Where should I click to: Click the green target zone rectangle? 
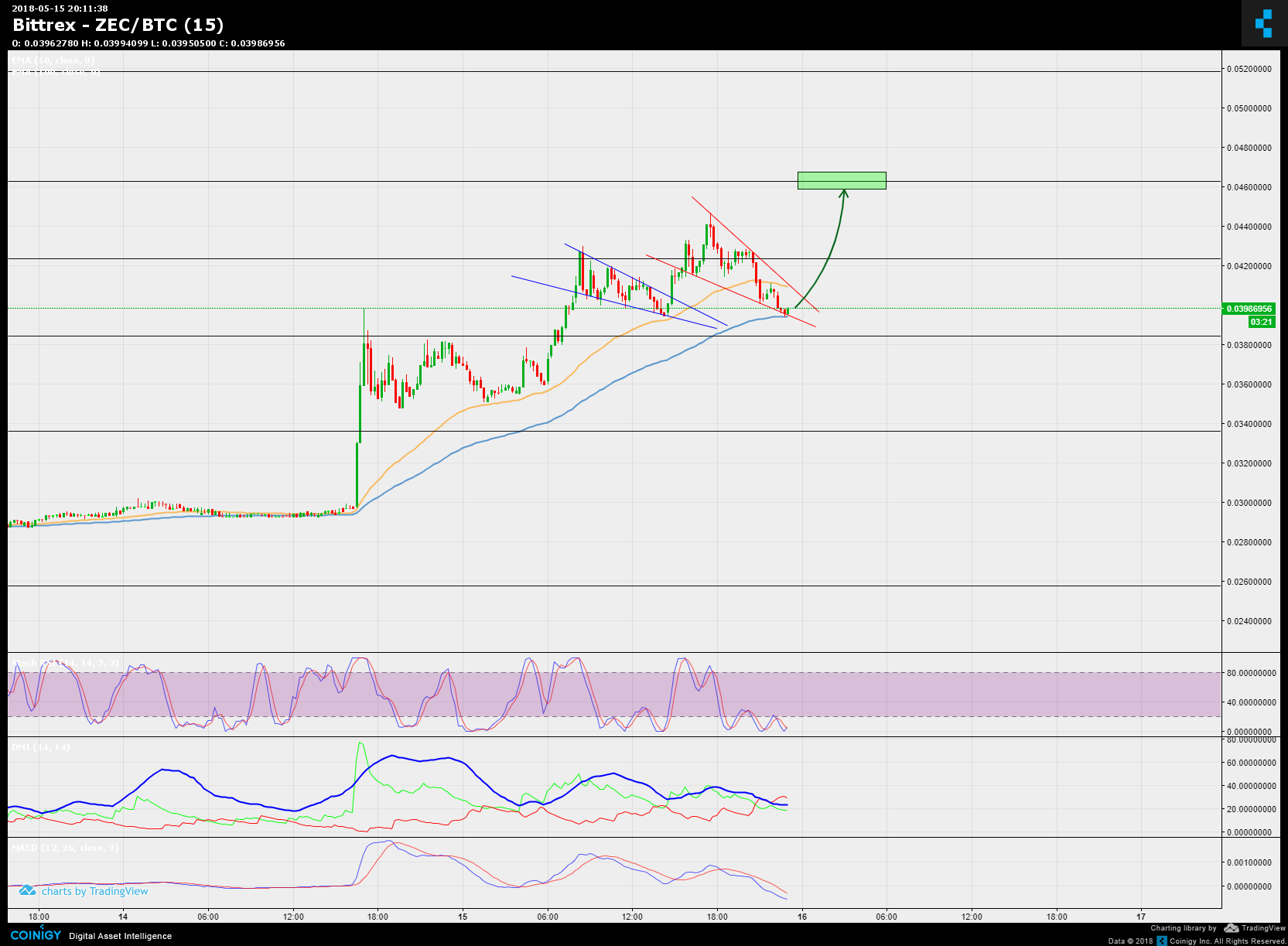click(x=842, y=180)
